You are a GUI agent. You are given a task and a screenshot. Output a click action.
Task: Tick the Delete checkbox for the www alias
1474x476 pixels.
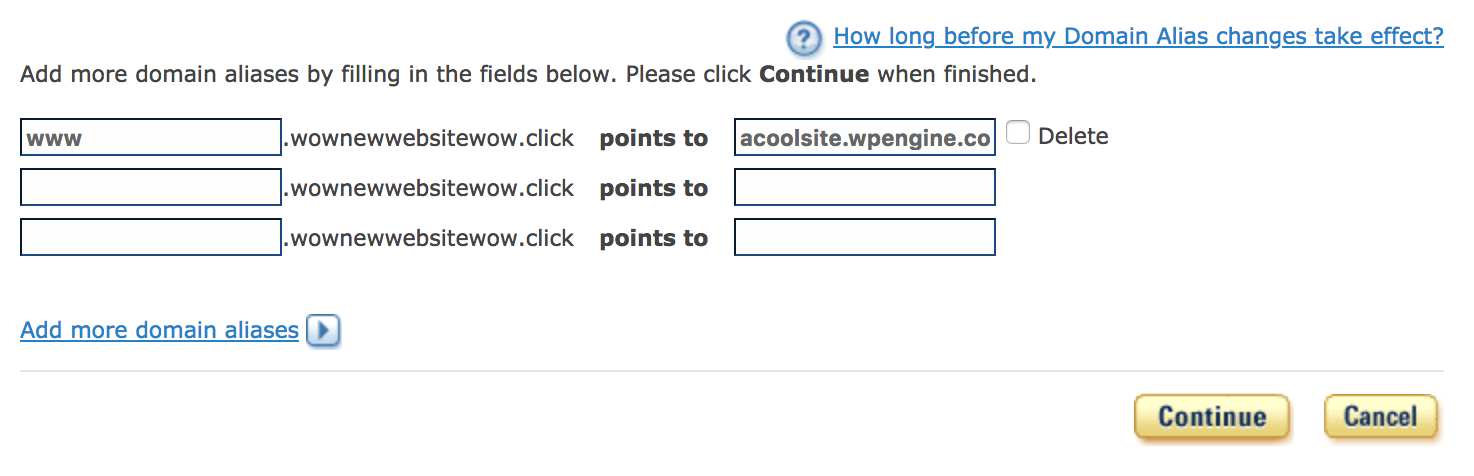1018,133
